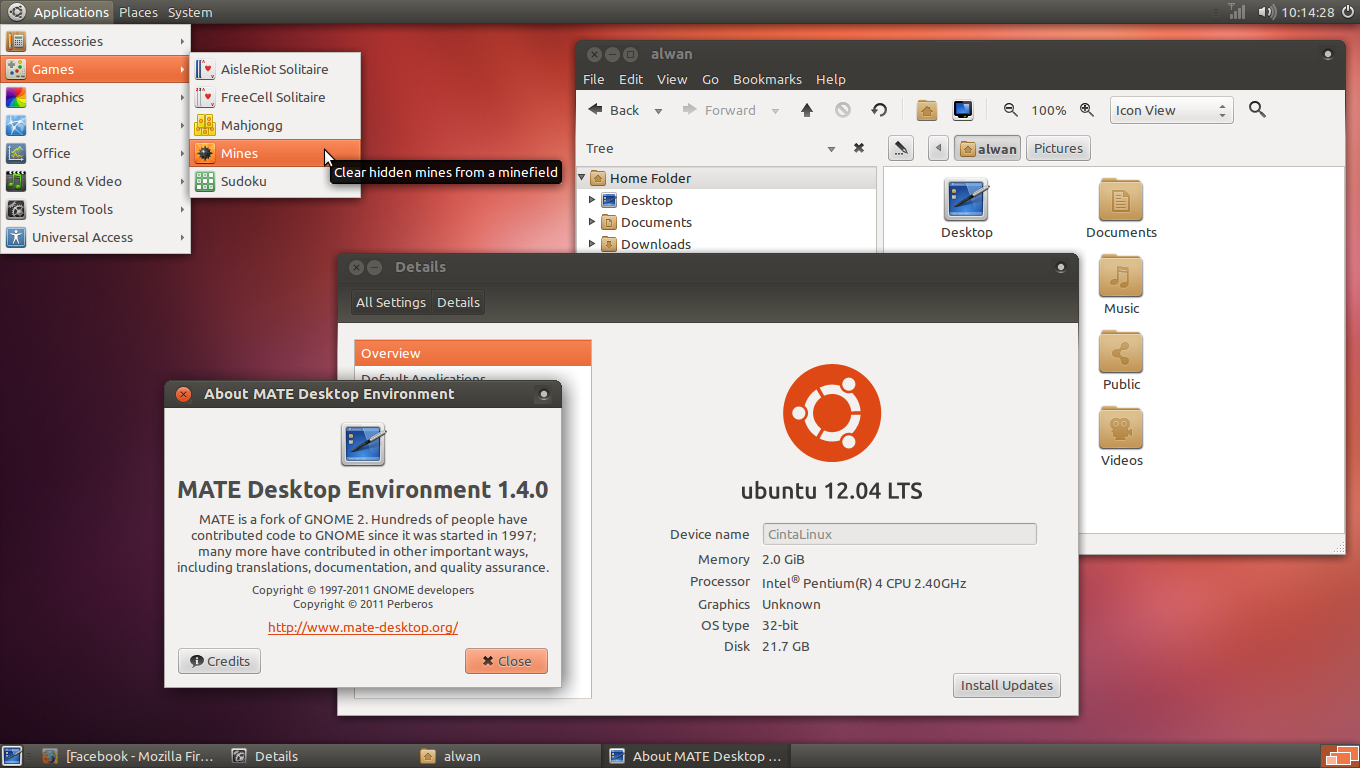Zoom in using the magnifier plus icon
1360x768 pixels.
[x=1087, y=110]
